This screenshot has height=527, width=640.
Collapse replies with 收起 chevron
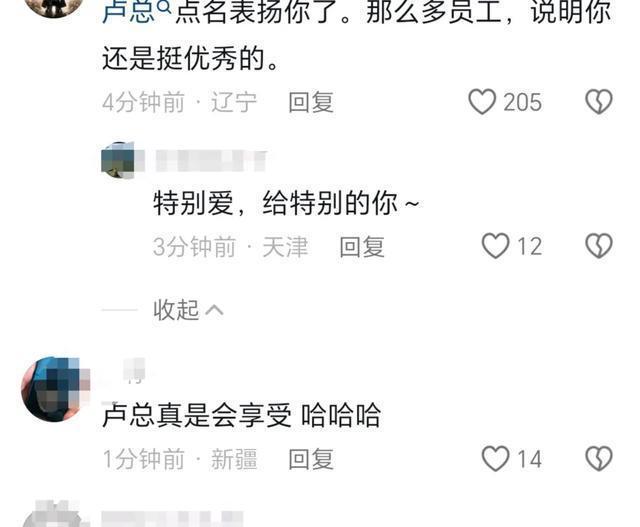[x=188, y=310]
